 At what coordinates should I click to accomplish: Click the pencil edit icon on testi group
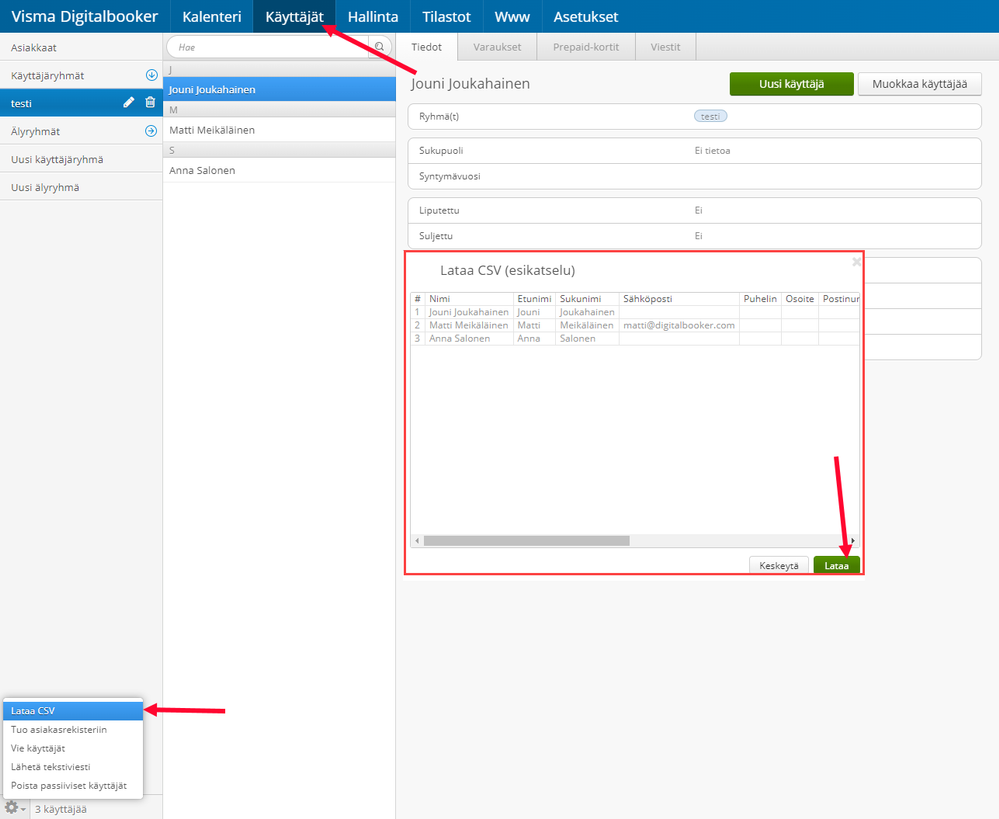pos(129,103)
